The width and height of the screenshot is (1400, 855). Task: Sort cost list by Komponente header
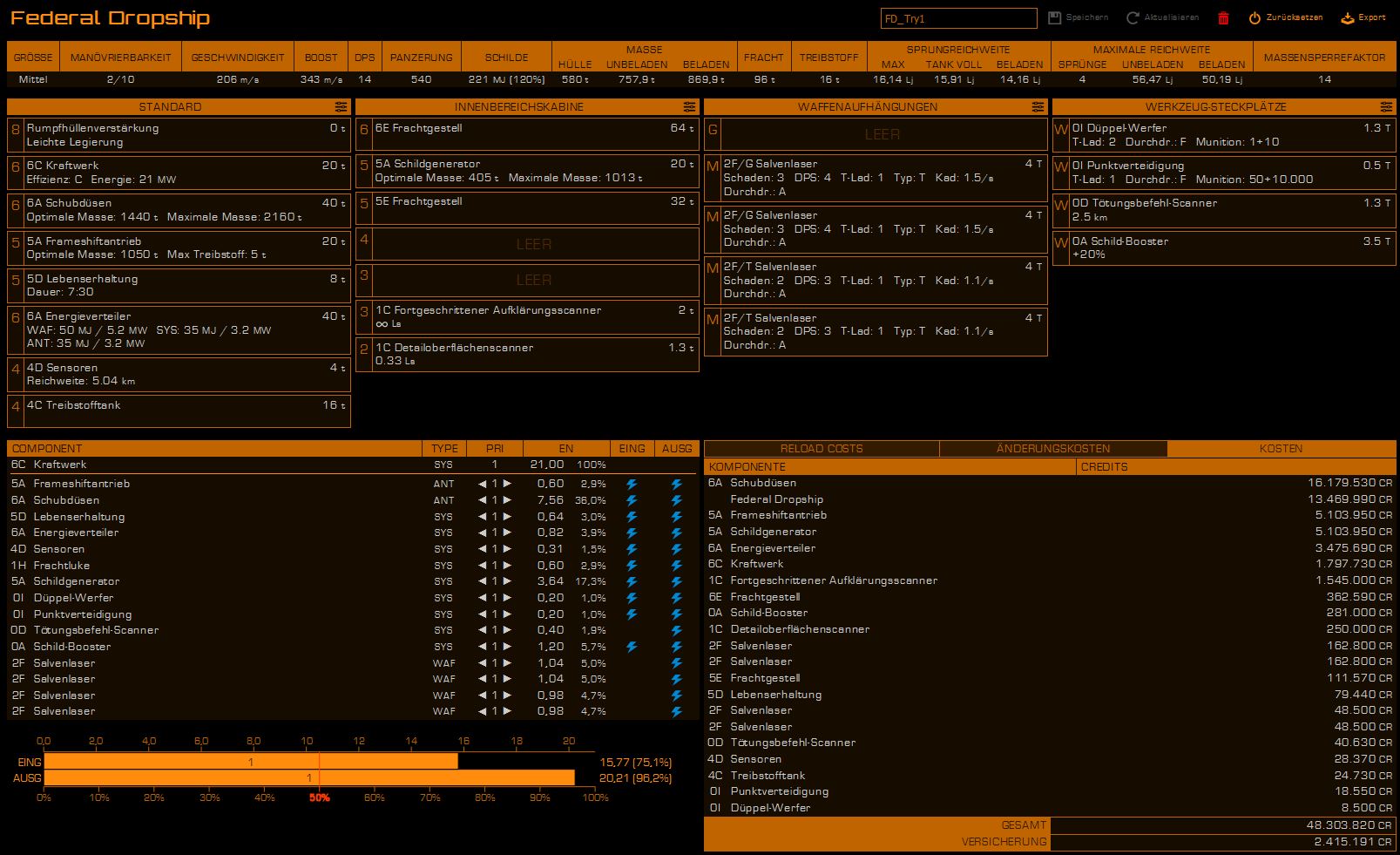(x=890, y=467)
